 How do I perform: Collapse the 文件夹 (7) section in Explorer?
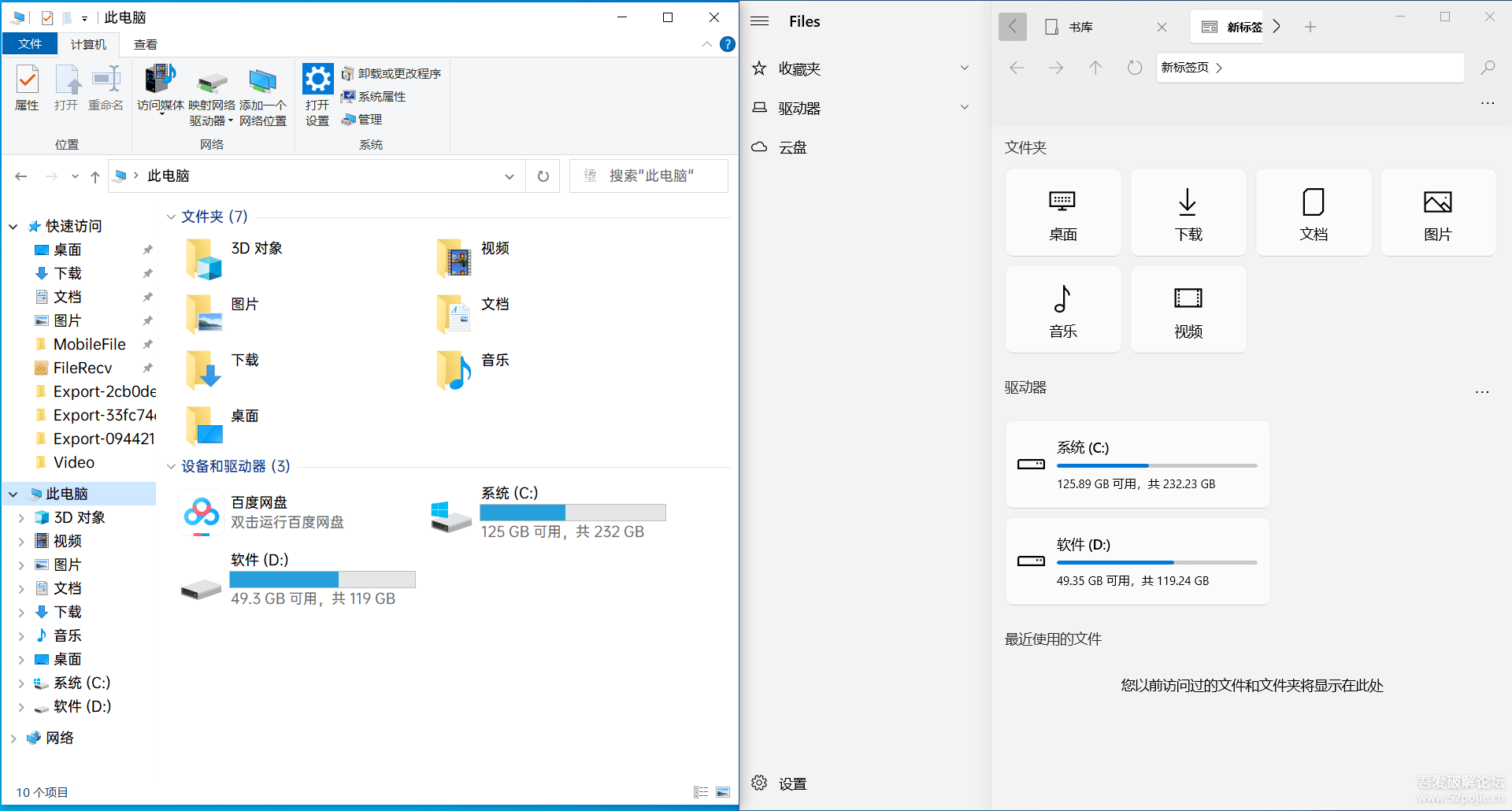pyautogui.click(x=172, y=217)
